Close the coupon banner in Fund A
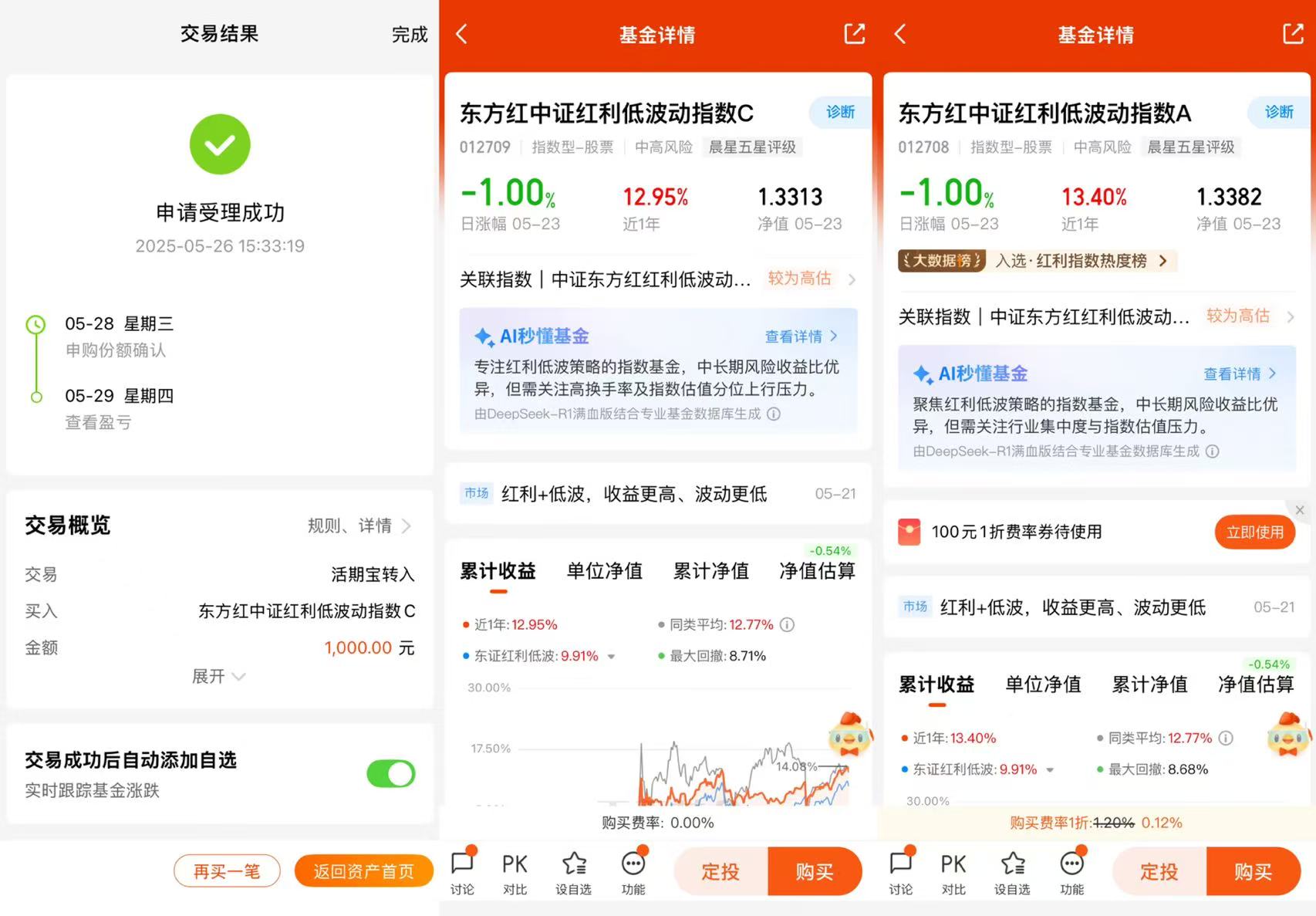The image size is (1316, 916). pyautogui.click(x=1300, y=510)
